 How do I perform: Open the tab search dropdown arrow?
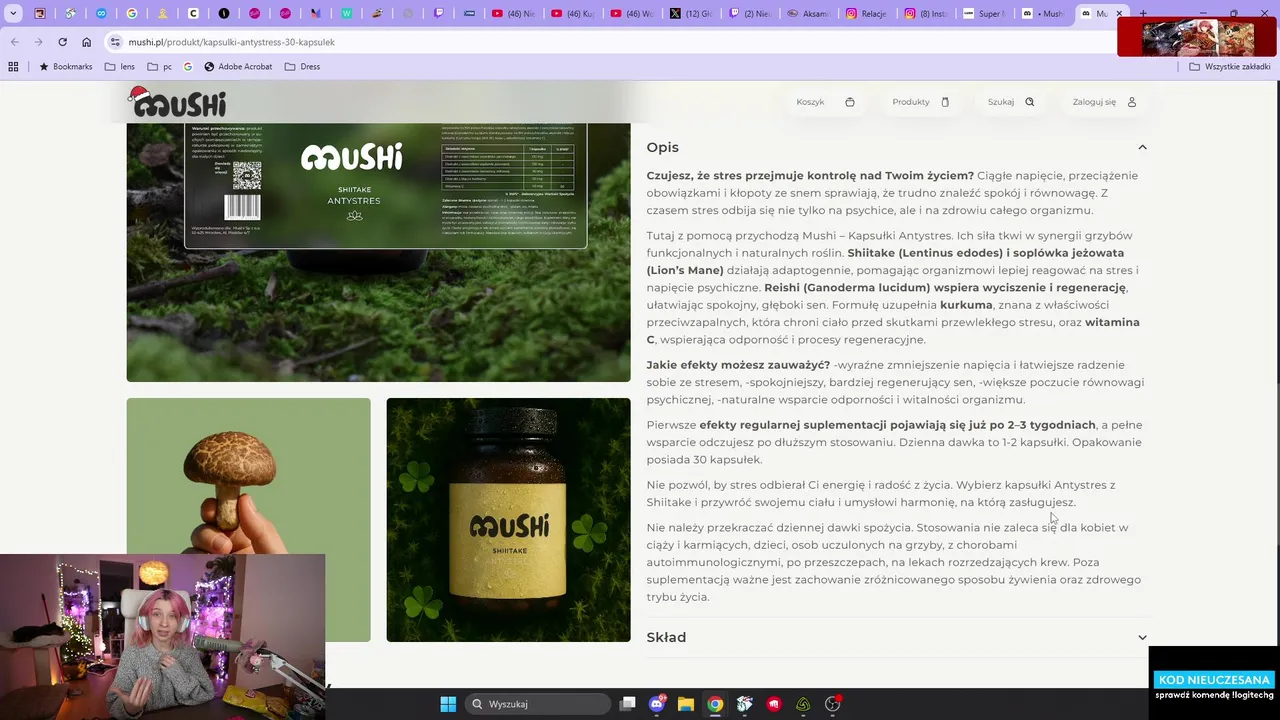click(13, 14)
